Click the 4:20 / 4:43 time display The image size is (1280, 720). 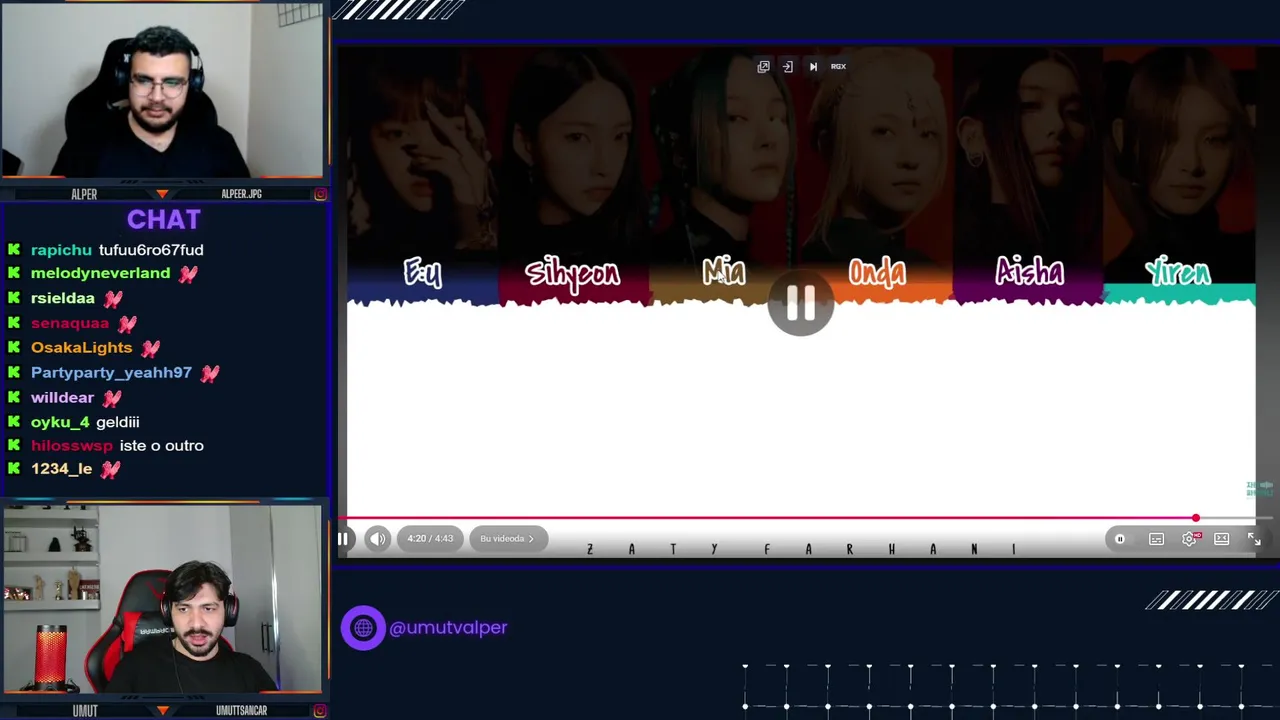[430, 539]
